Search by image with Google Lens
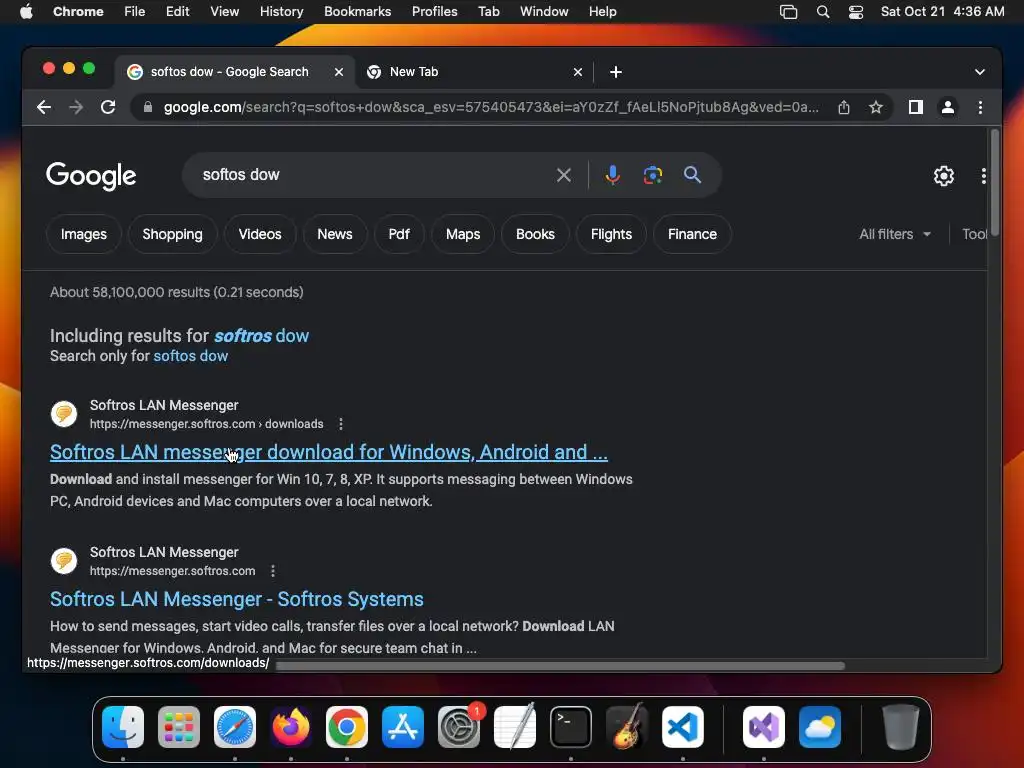The width and height of the screenshot is (1024, 768). pos(652,175)
